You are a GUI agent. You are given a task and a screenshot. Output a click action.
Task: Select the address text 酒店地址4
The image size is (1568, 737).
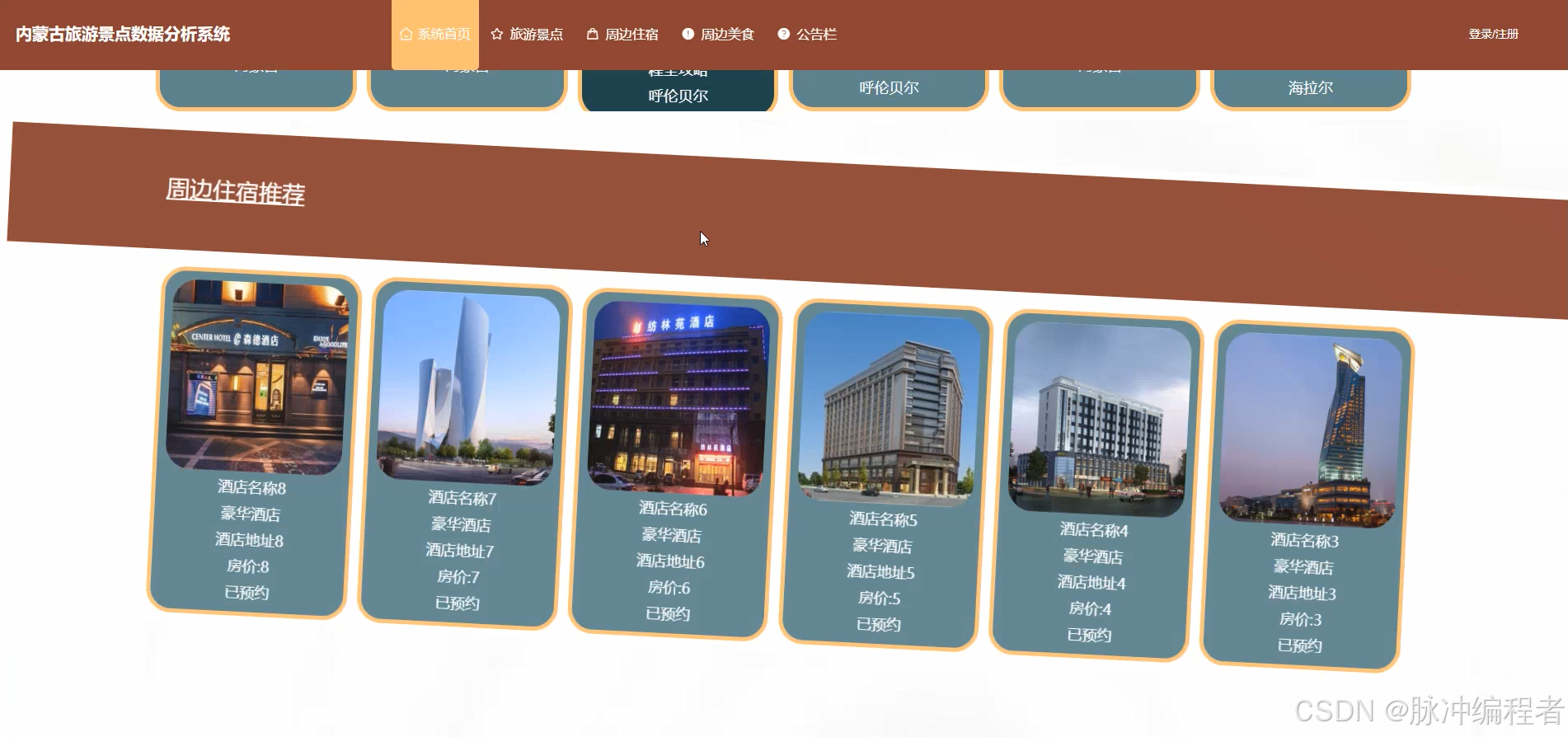point(1091,582)
